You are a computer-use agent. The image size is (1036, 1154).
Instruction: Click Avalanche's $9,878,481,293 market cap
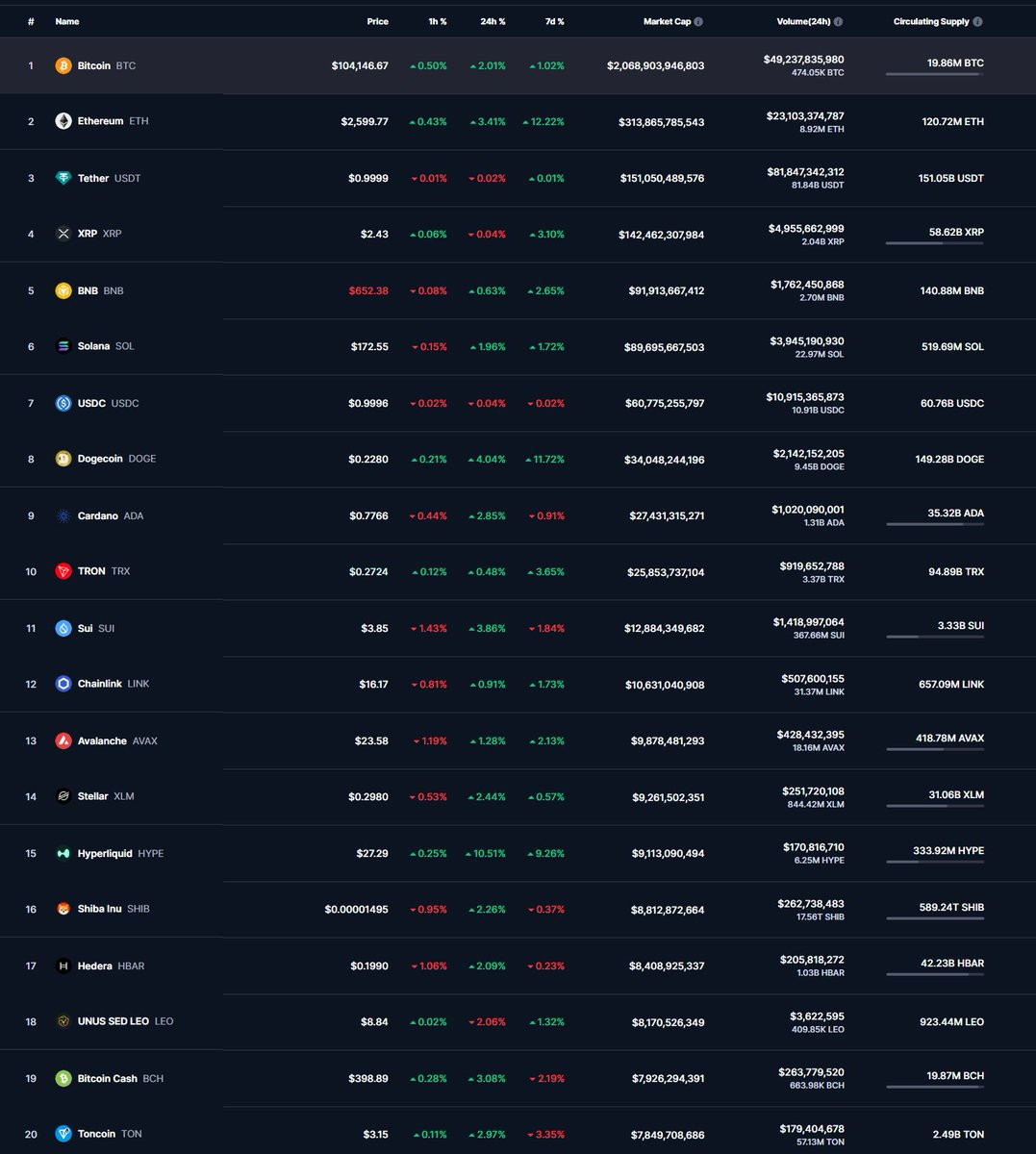tap(668, 740)
